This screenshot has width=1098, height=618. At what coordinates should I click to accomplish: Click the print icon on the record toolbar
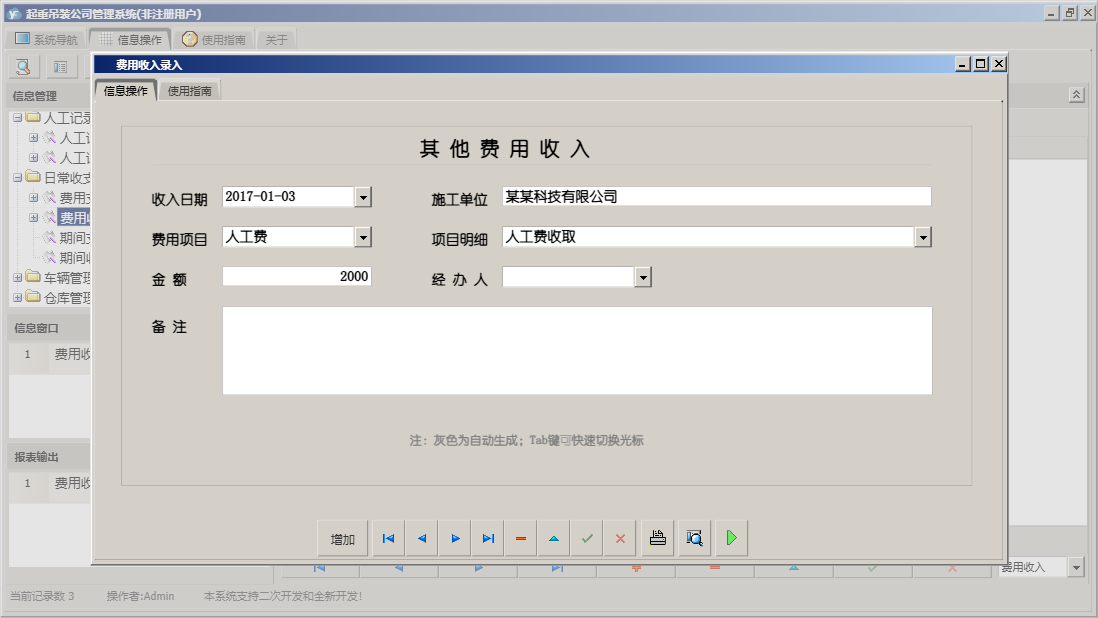coord(657,537)
